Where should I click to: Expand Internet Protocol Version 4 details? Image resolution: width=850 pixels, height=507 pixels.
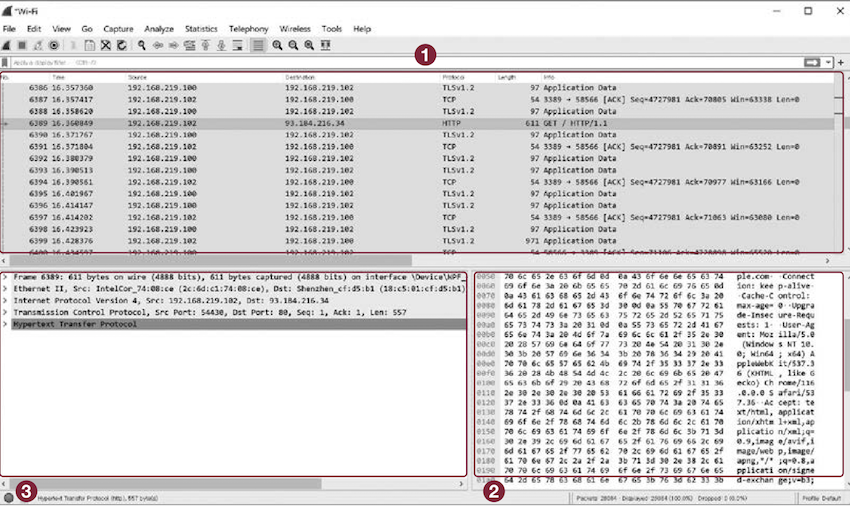pyautogui.click(x=5, y=300)
